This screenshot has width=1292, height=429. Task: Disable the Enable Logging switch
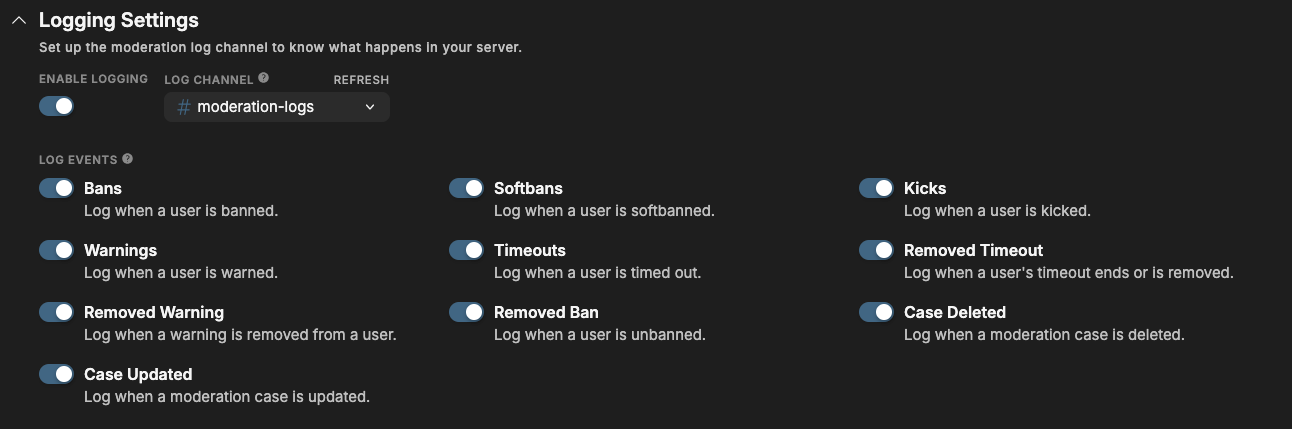(x=57, y=106)
